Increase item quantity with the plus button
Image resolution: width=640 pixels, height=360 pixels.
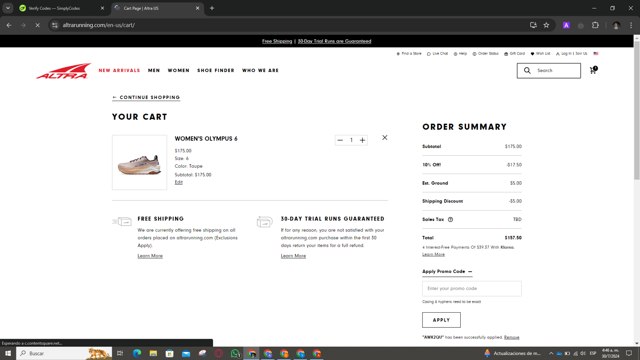[362, 140]
